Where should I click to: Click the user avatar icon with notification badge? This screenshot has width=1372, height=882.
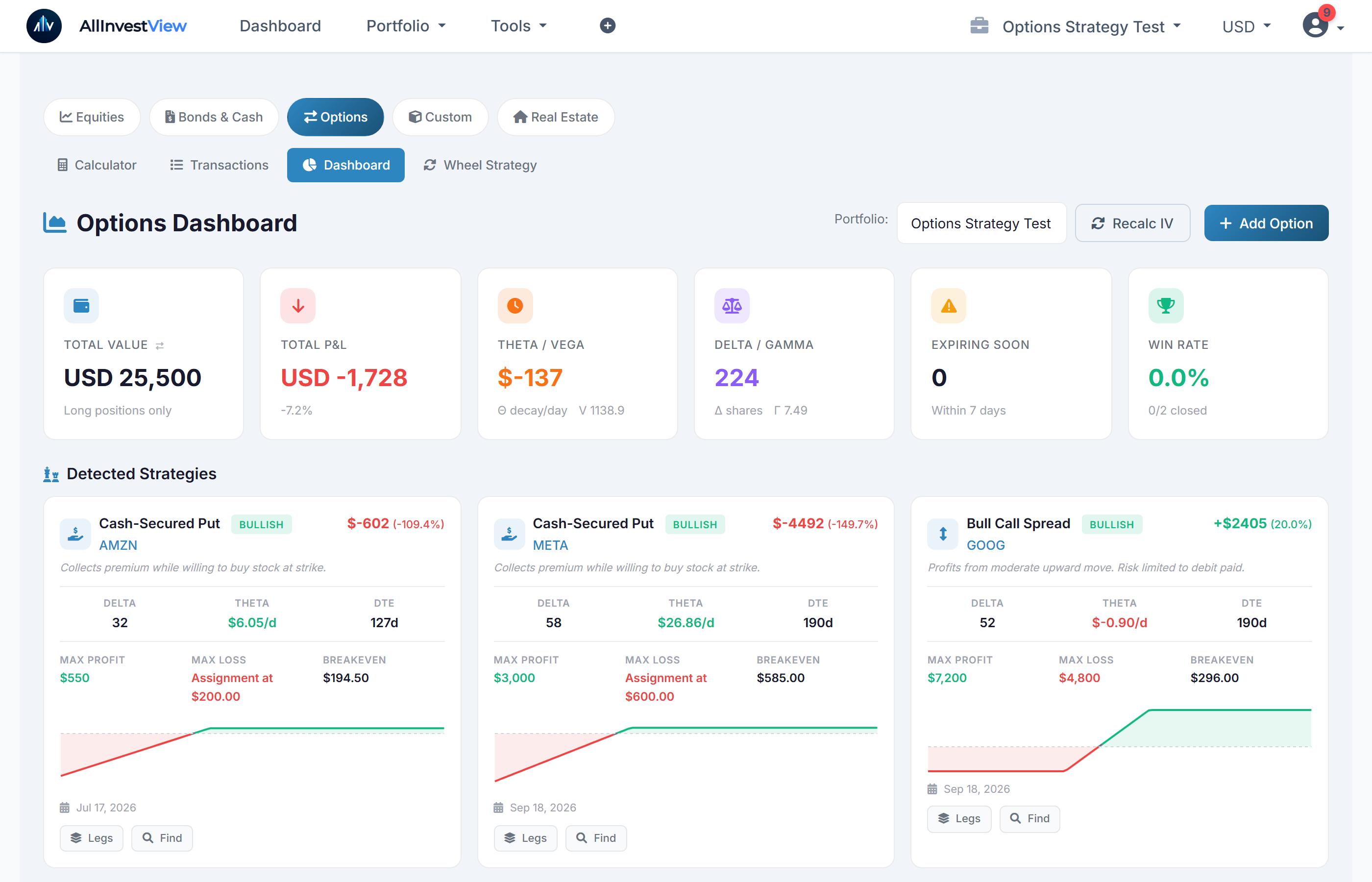point(1315,26)
